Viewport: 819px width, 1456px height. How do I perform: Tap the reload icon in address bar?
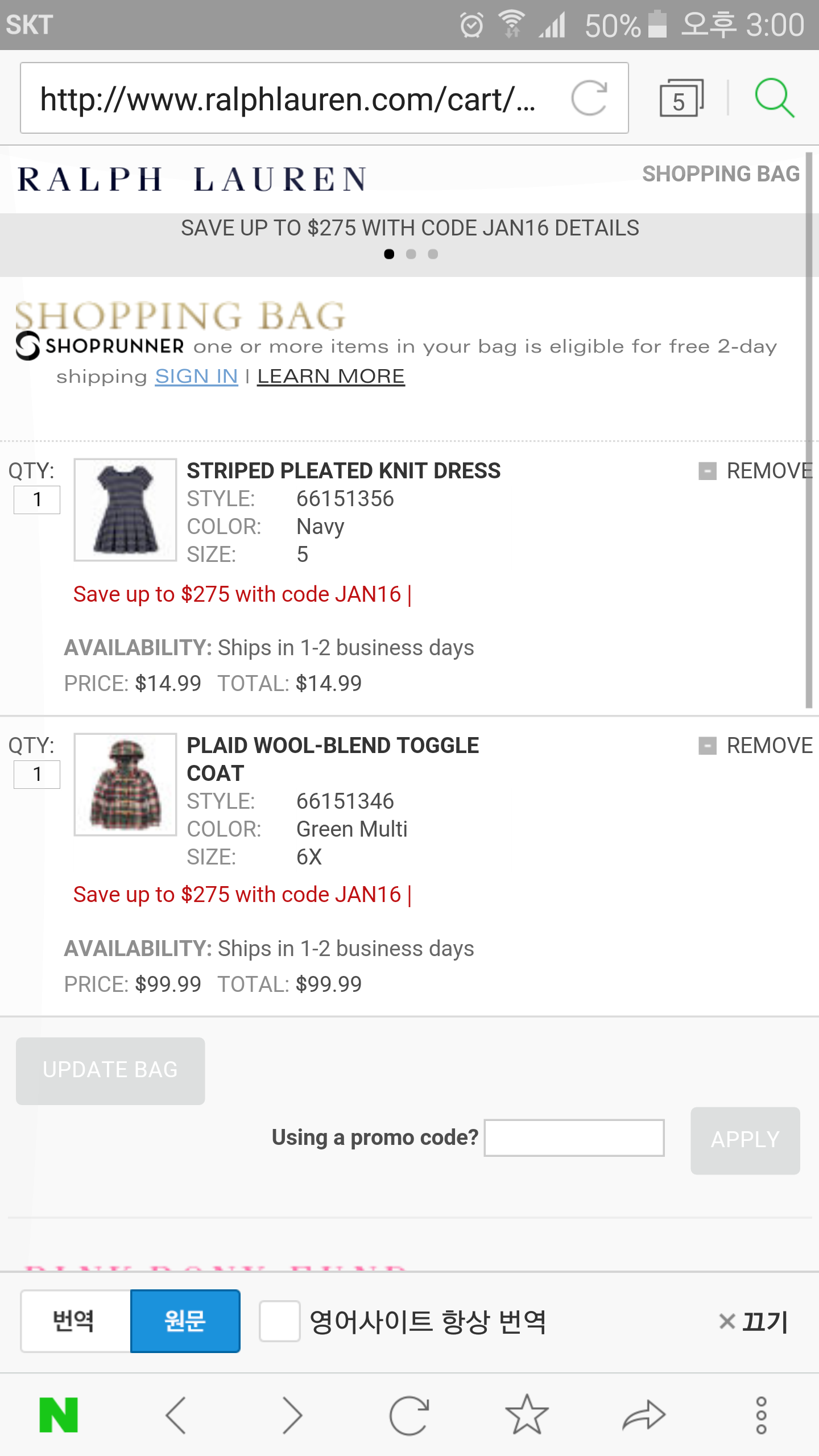click(x=589, y=98)
